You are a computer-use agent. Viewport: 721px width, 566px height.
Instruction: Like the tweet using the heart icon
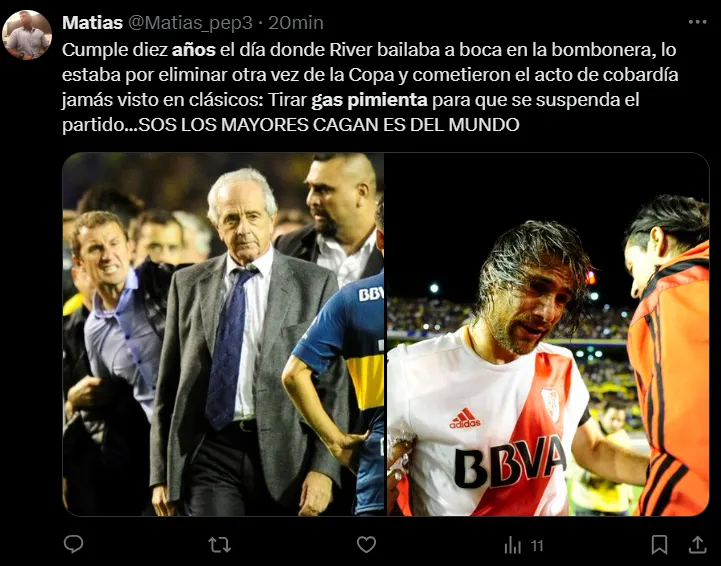tap(366, 545)
